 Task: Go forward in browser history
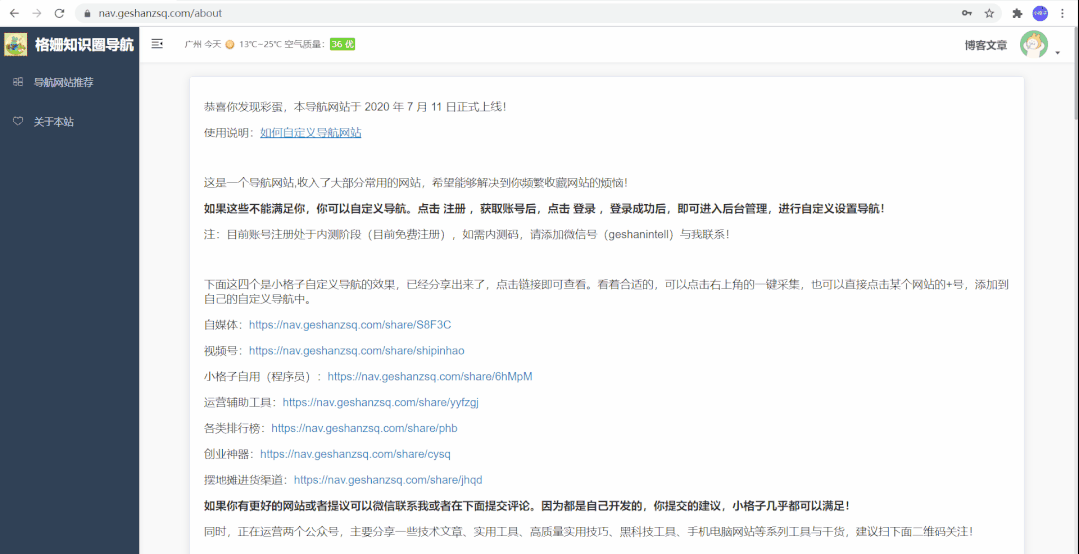[36, 13]
